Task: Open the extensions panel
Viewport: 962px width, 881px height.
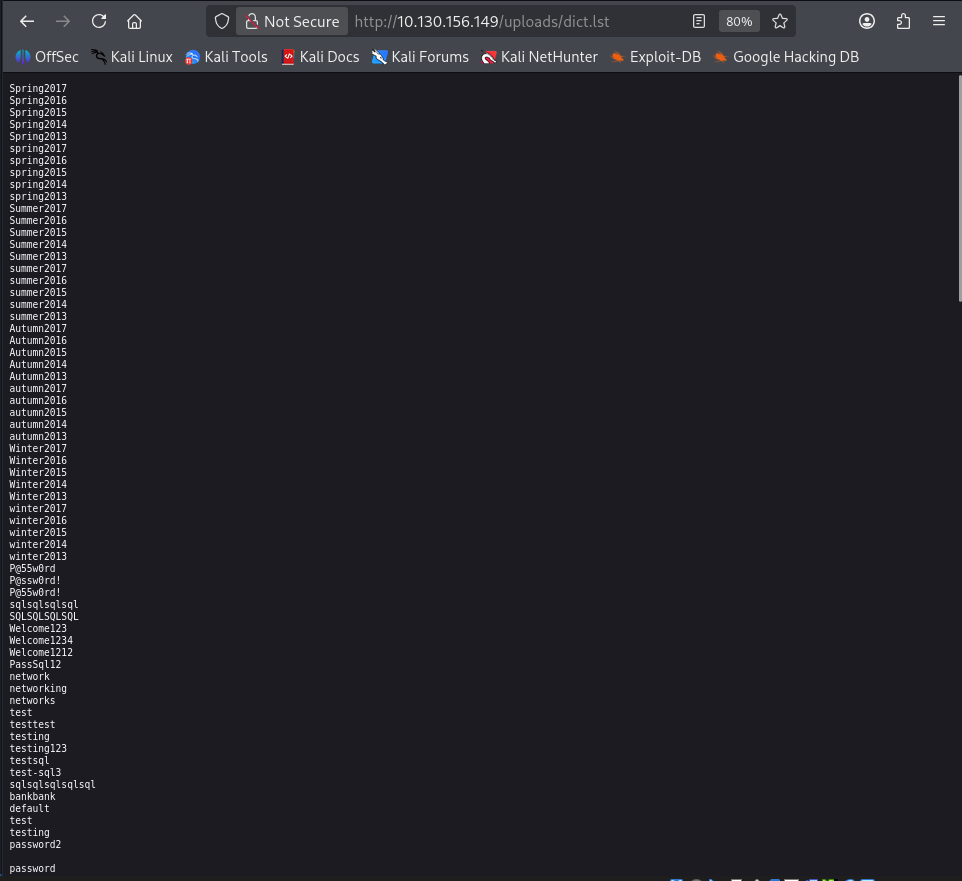Action: click(903, 21)
